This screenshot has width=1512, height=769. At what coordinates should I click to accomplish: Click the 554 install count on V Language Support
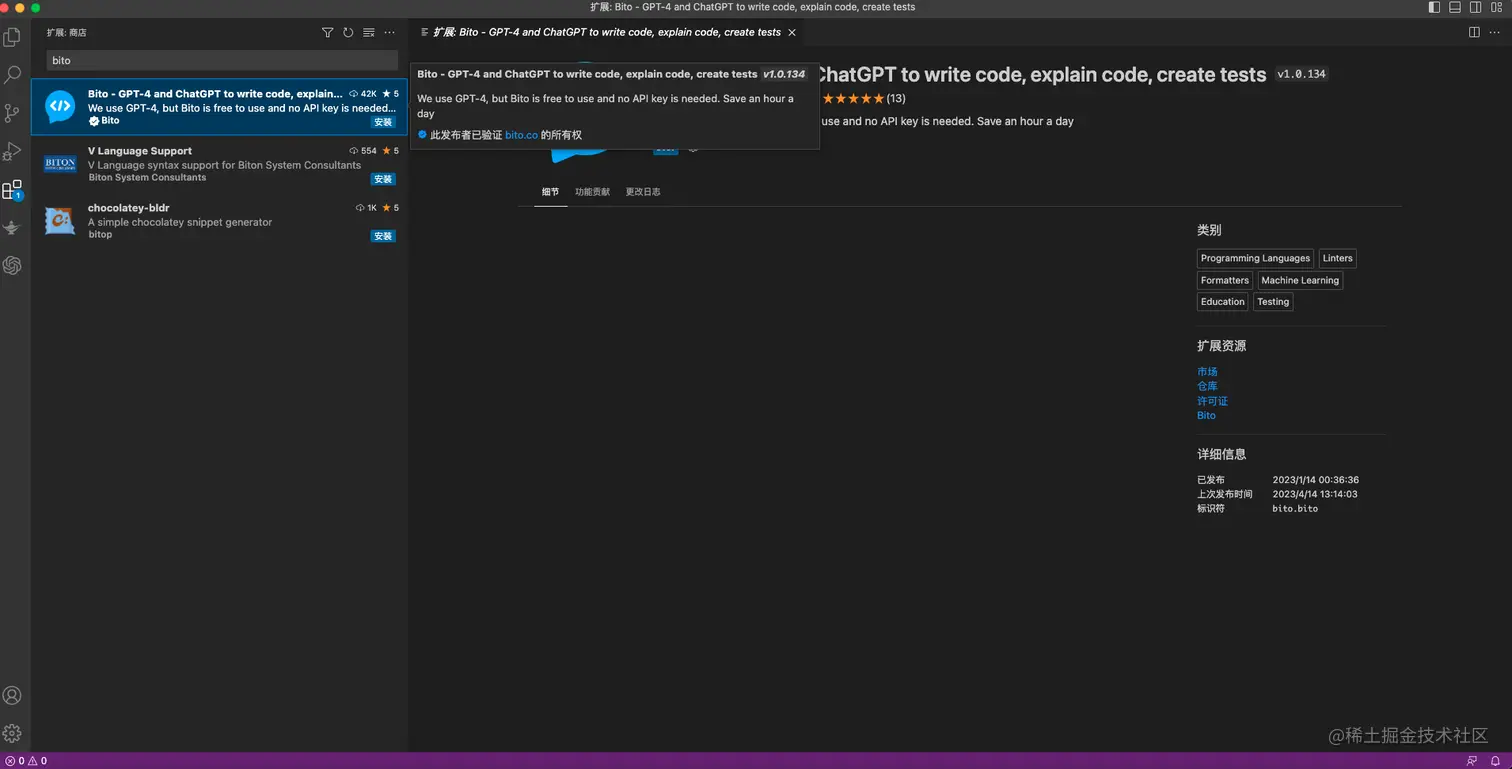pos(363,151)
